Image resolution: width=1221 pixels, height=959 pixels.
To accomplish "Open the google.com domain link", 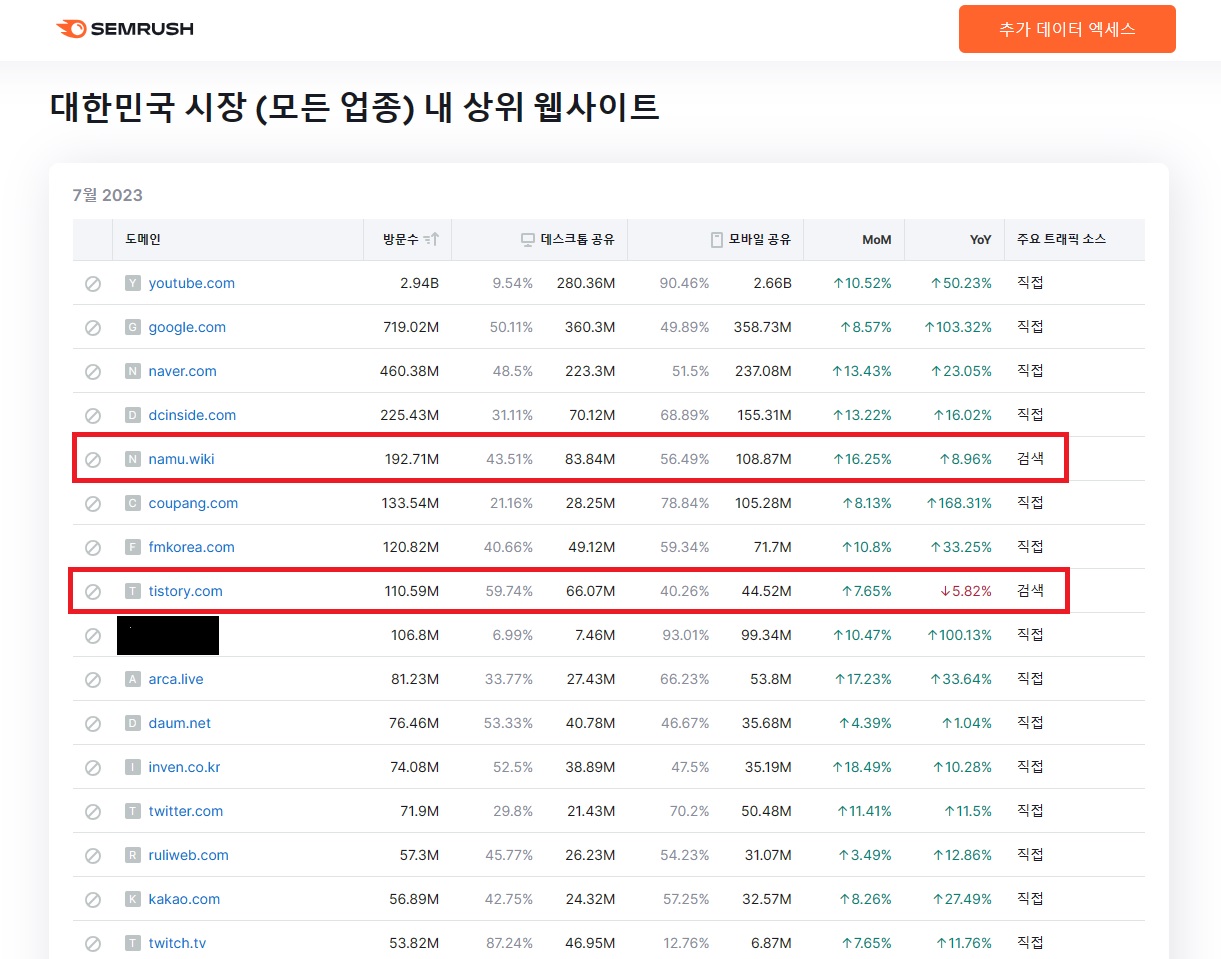I will (187, 327).
